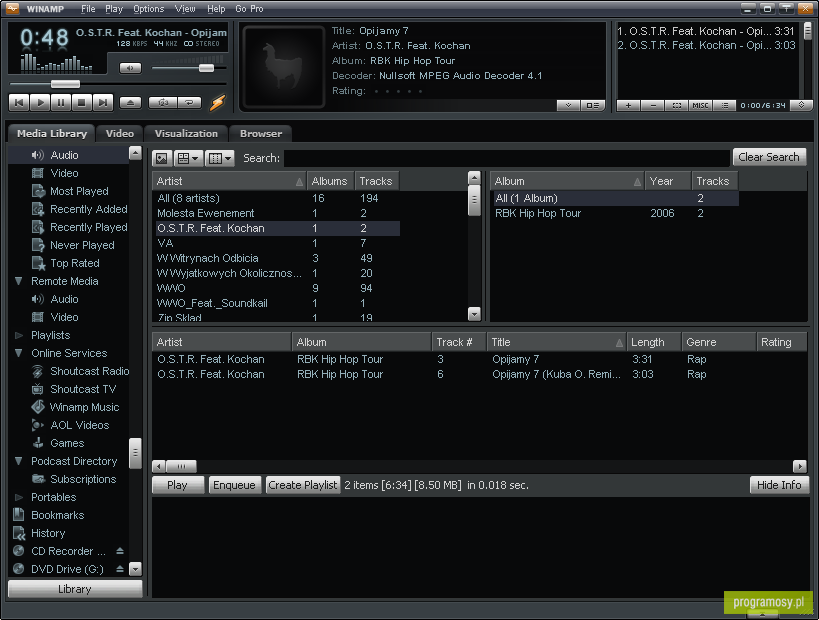Skip to next track

click(103, 102)
